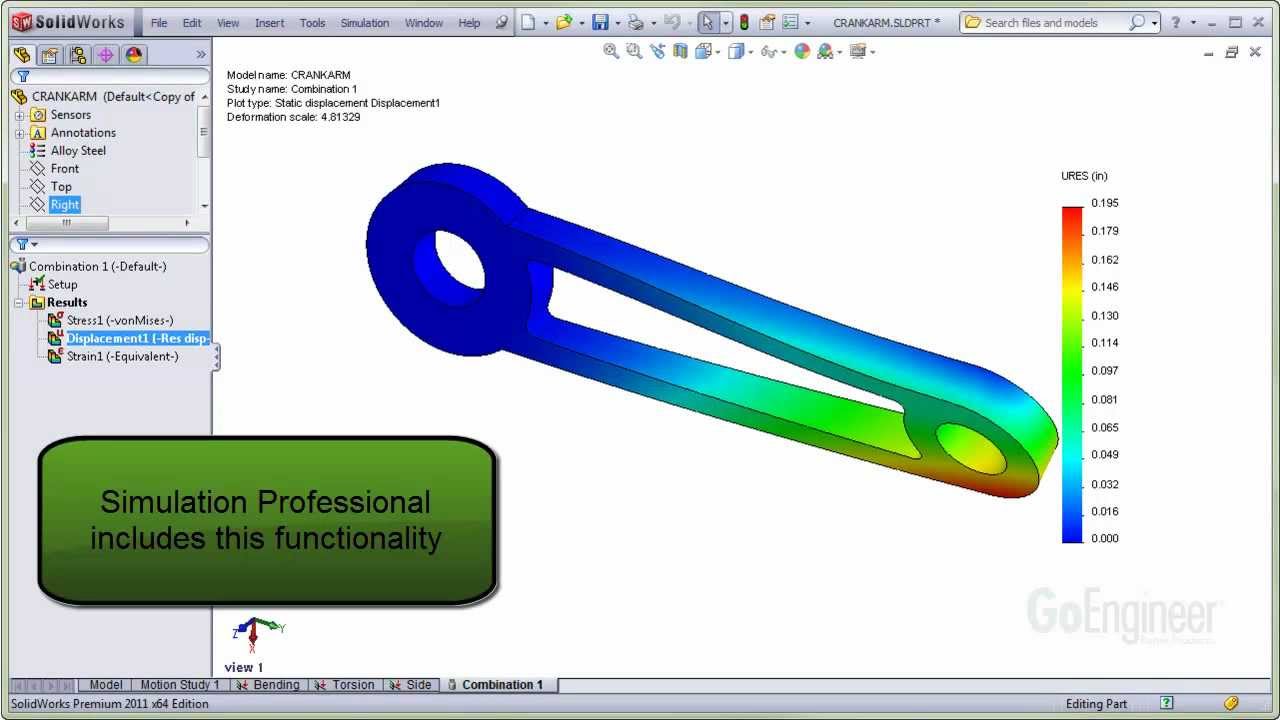This screenshot has height=720, width=1280.
Task: Open the DisplayManager tab
Action: [134, 55]
